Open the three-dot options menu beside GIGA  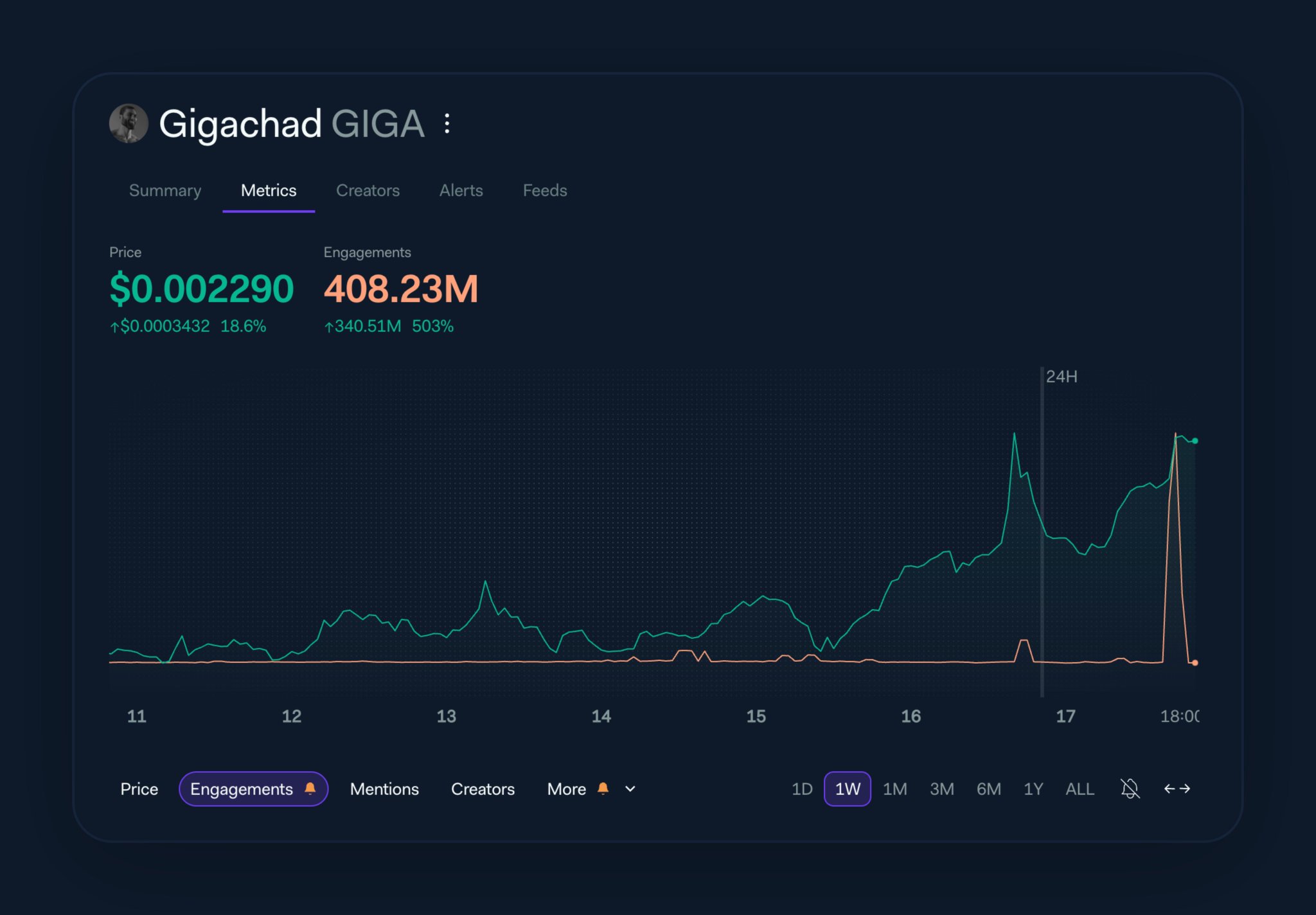coord(447,123)
